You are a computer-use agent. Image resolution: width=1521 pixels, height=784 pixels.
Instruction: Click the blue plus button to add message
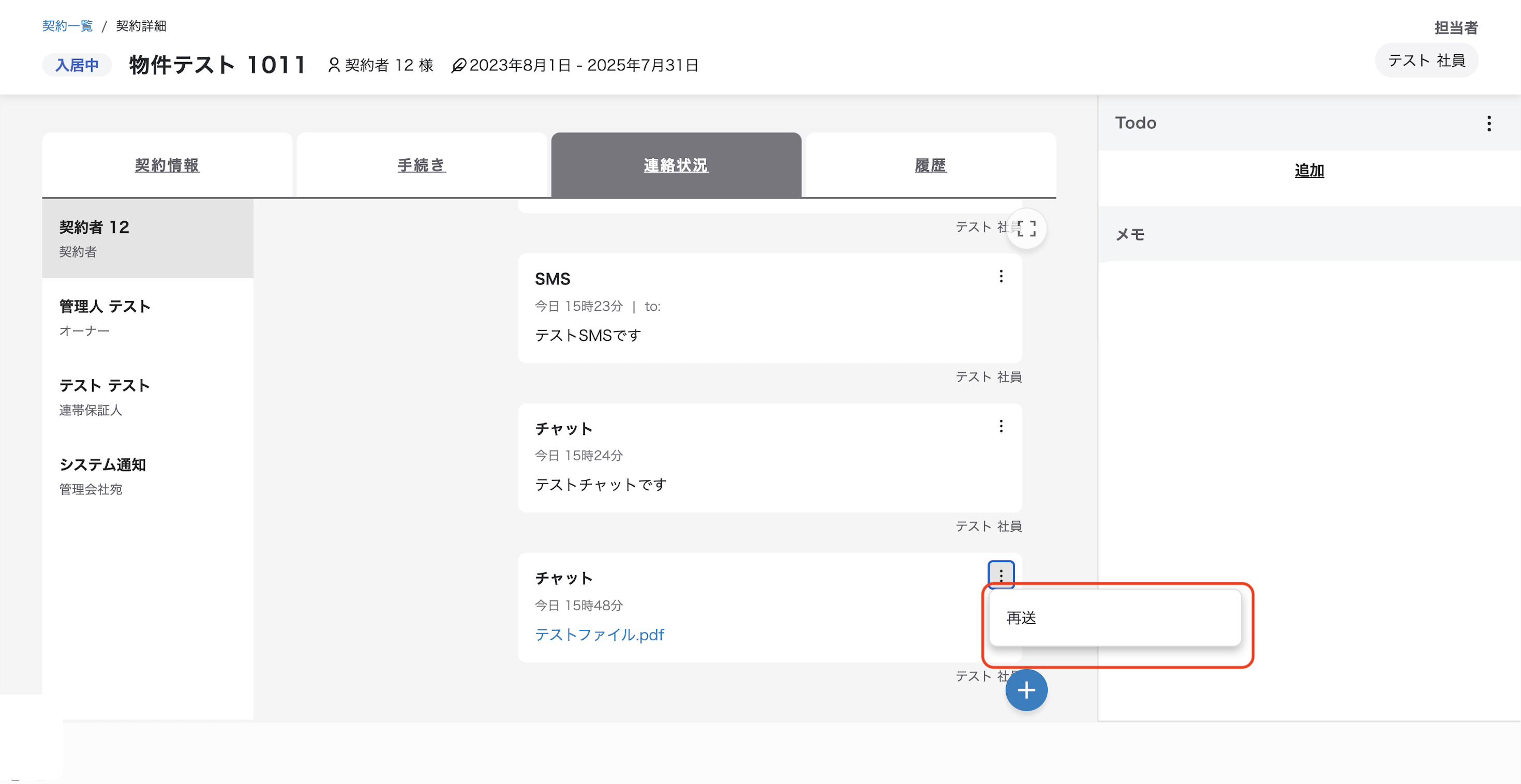click(x=1026, y=689)
